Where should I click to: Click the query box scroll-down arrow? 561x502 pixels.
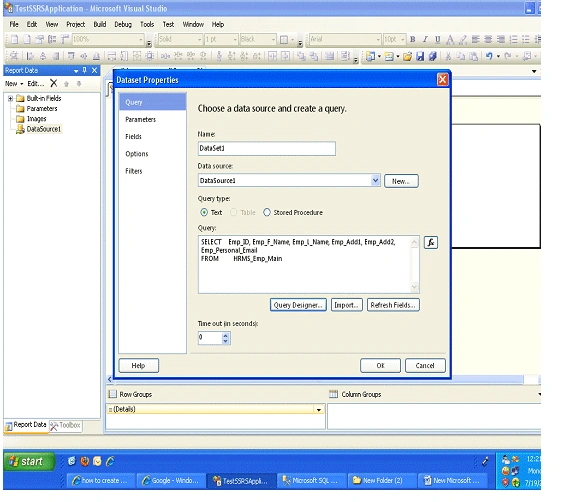[414, 287]
